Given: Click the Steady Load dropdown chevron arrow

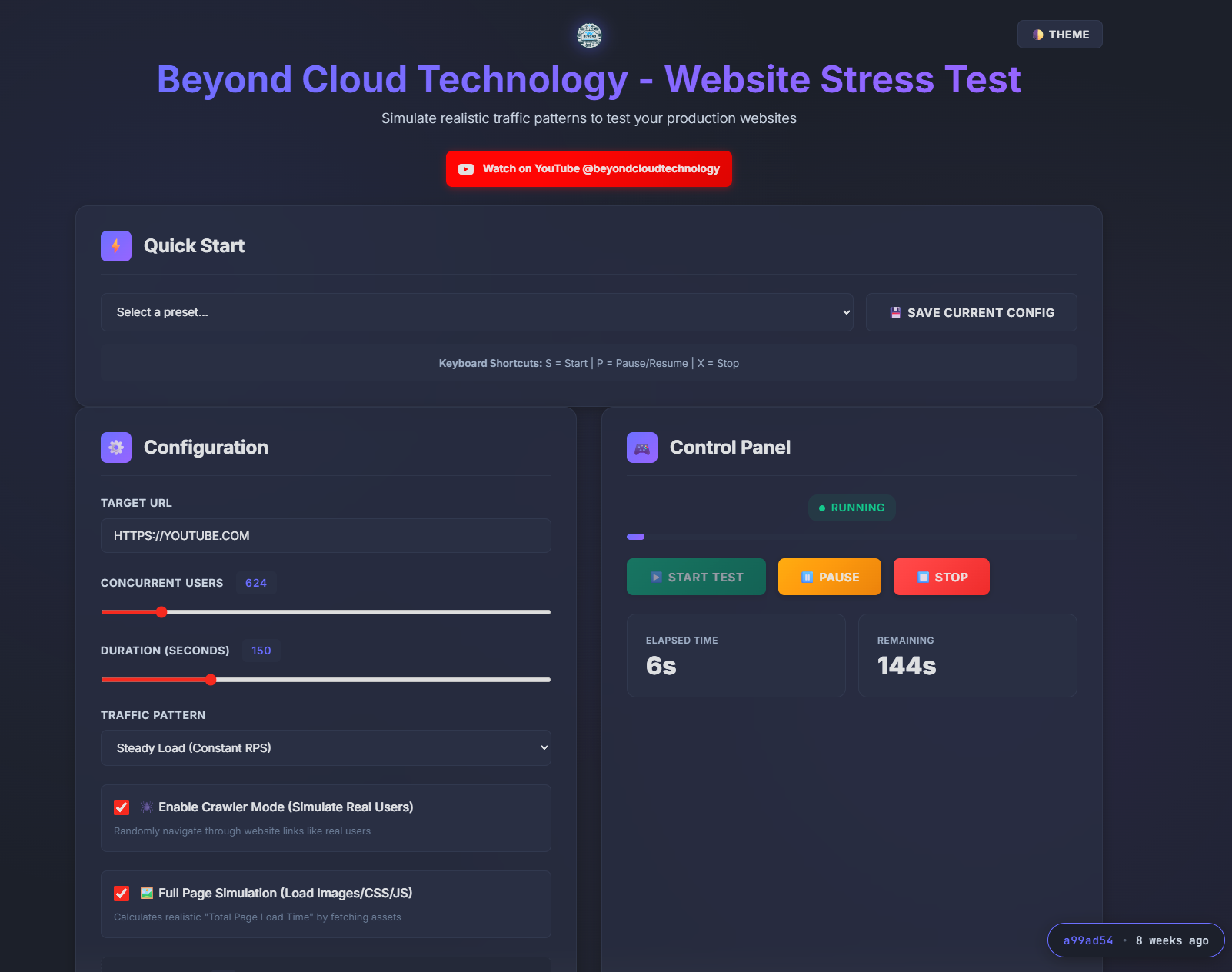Looking at the screenshot, I should click(x=544, y=747).
